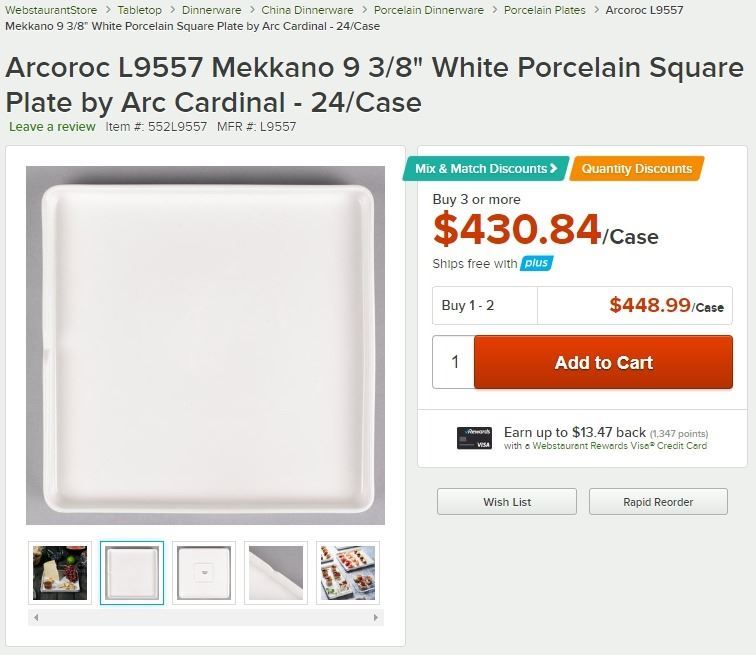Screen dimensions: 756x655
Task: Add item to Wish List
Action: pyautogui.click(x=507, y=502)
